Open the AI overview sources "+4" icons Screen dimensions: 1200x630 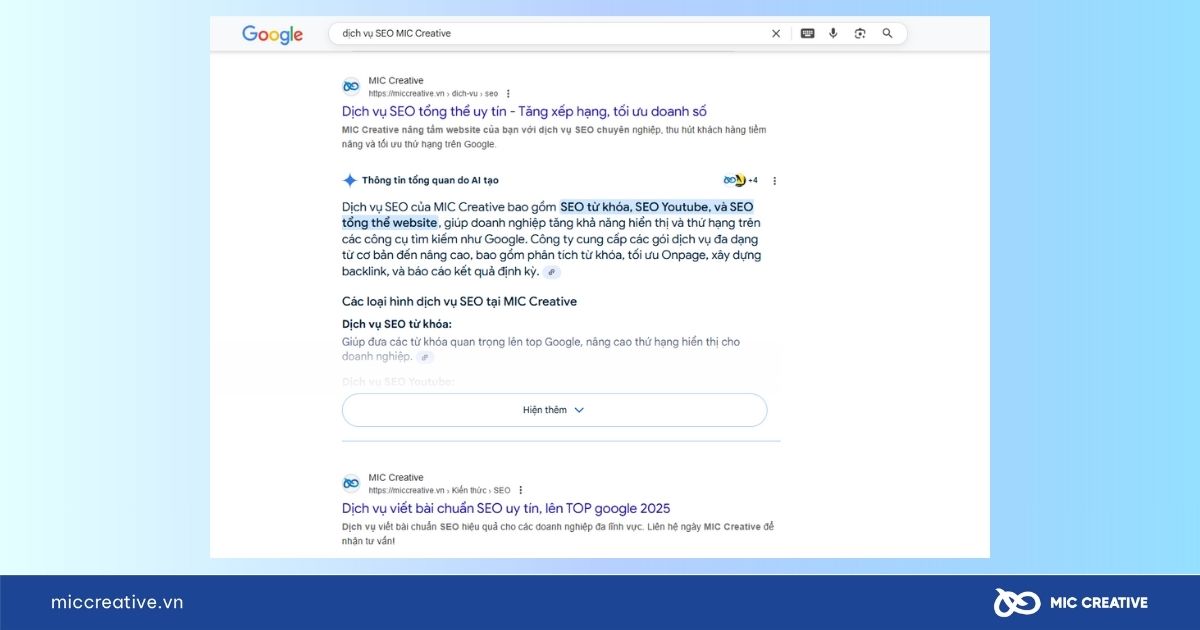point(740,181)
